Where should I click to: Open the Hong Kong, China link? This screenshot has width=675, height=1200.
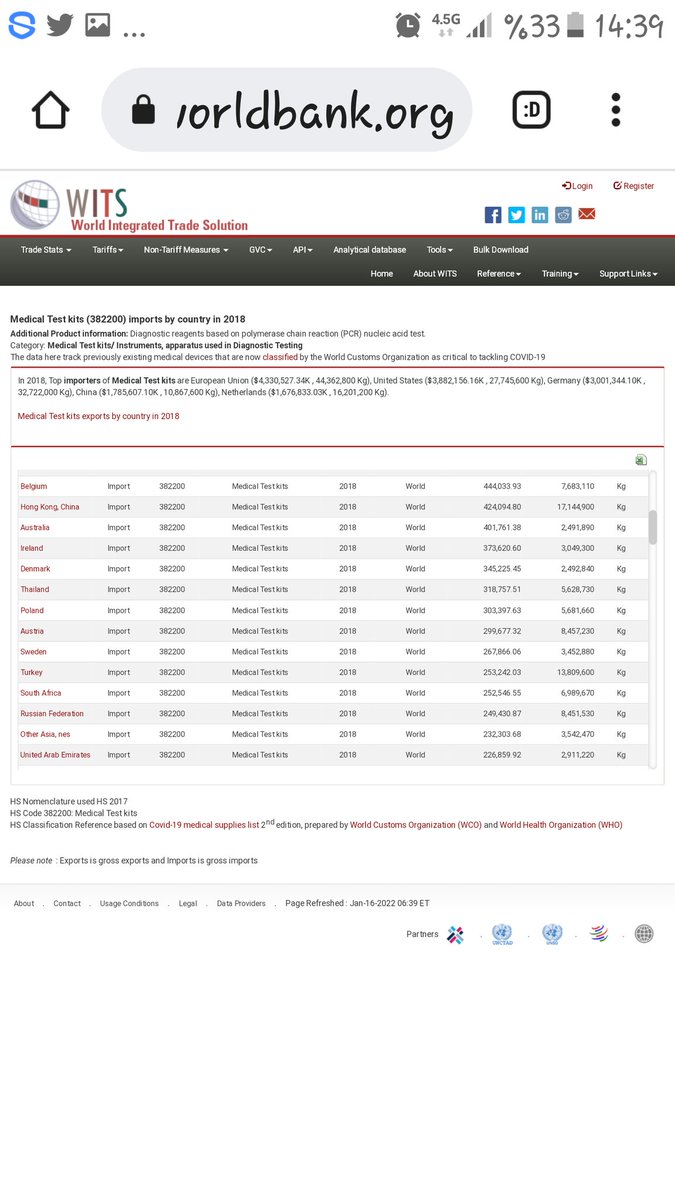tap(50, 507)
